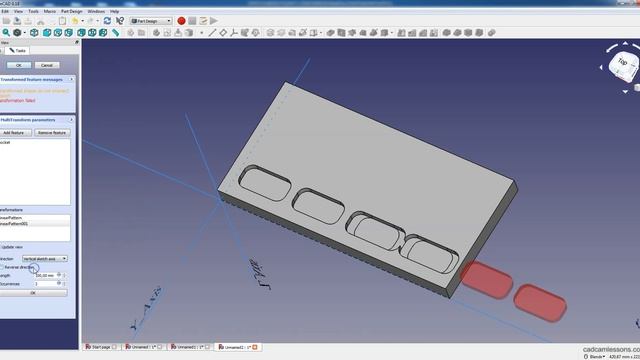Open the Undo history dropdown arrow
This screenshot has height=360, width=640.
tap(82, 21)
